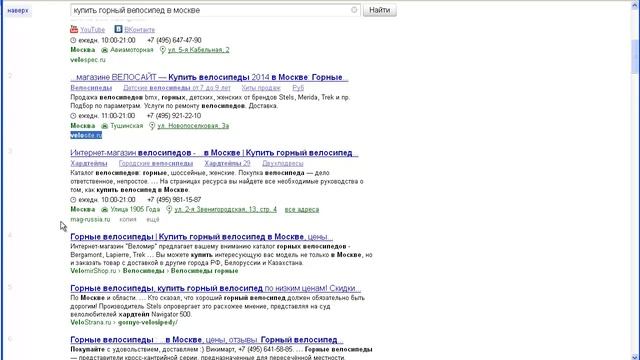Click the наверх link

tap(18, 10)
